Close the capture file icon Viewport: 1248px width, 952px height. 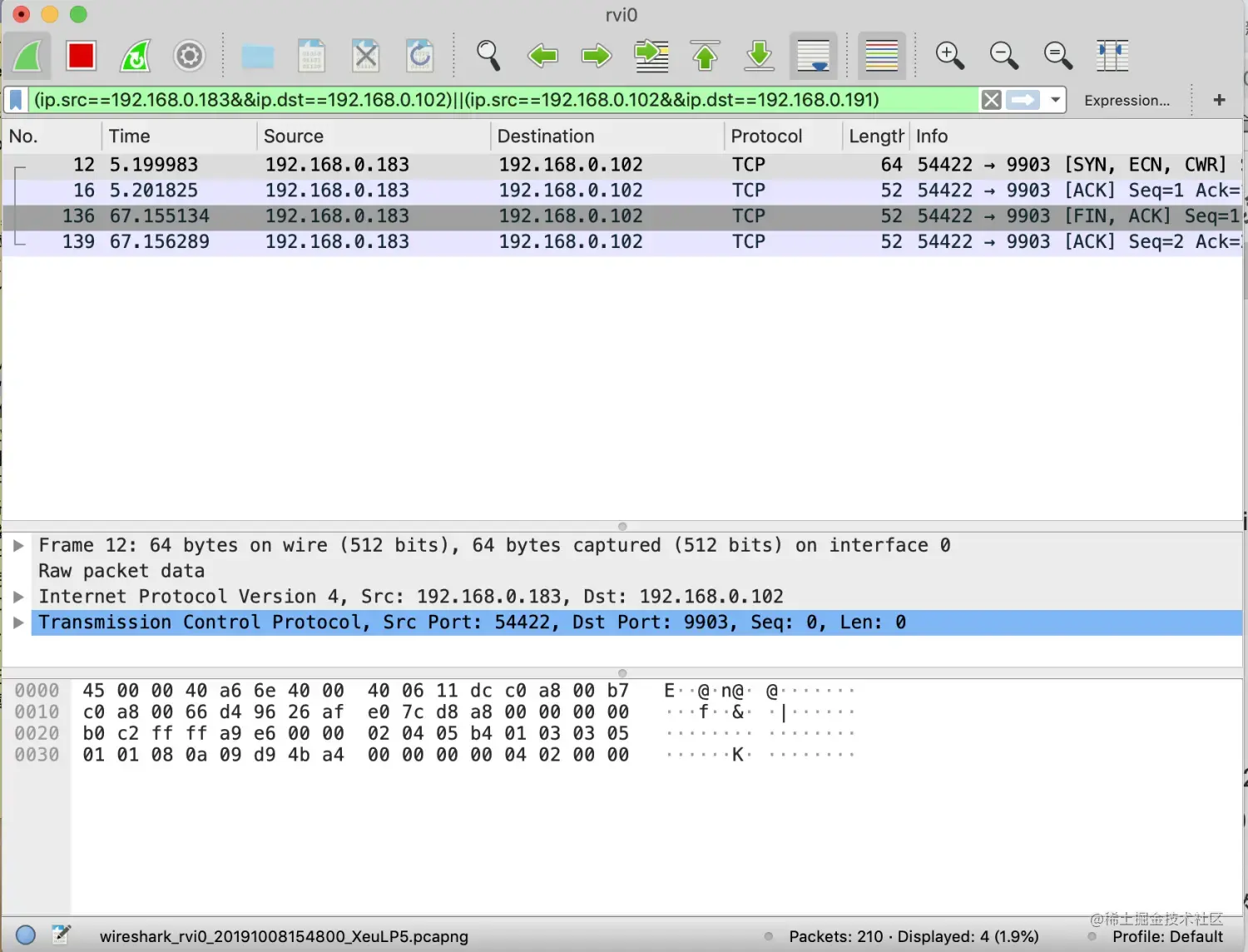[x=366, y=56]
